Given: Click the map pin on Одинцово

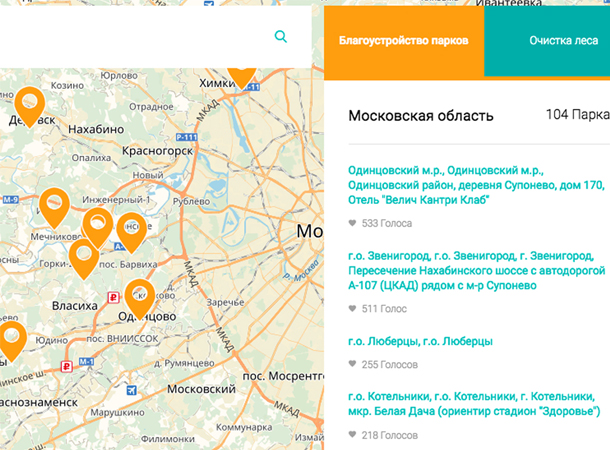Looking at the screenshot, I should pos(140,299).
